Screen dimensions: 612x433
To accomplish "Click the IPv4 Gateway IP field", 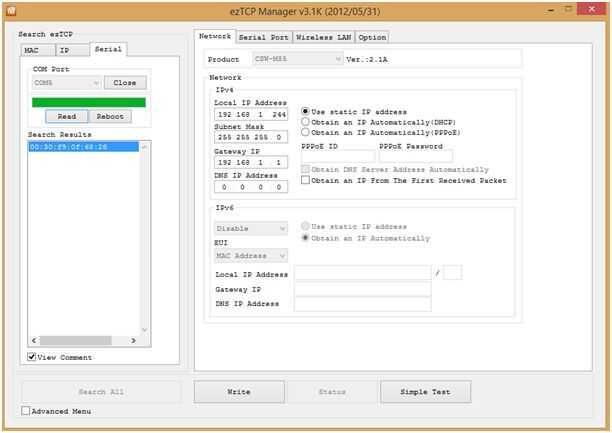I will click(251, 162).
